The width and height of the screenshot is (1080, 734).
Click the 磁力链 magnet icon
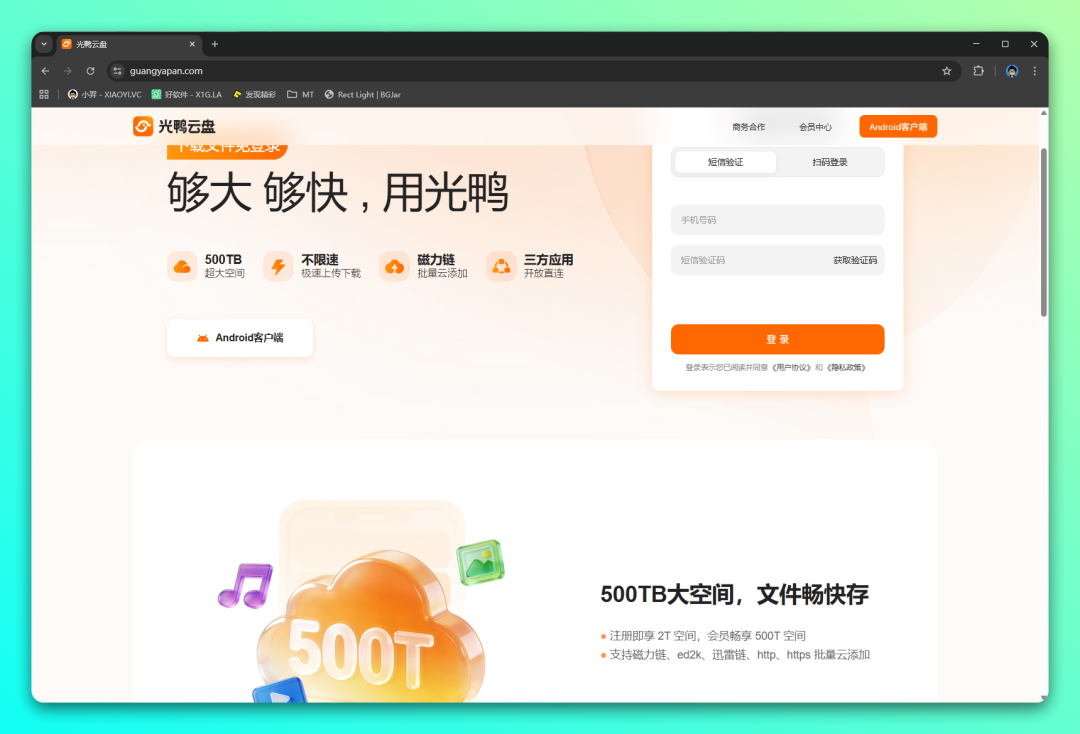tap(393, 266)
